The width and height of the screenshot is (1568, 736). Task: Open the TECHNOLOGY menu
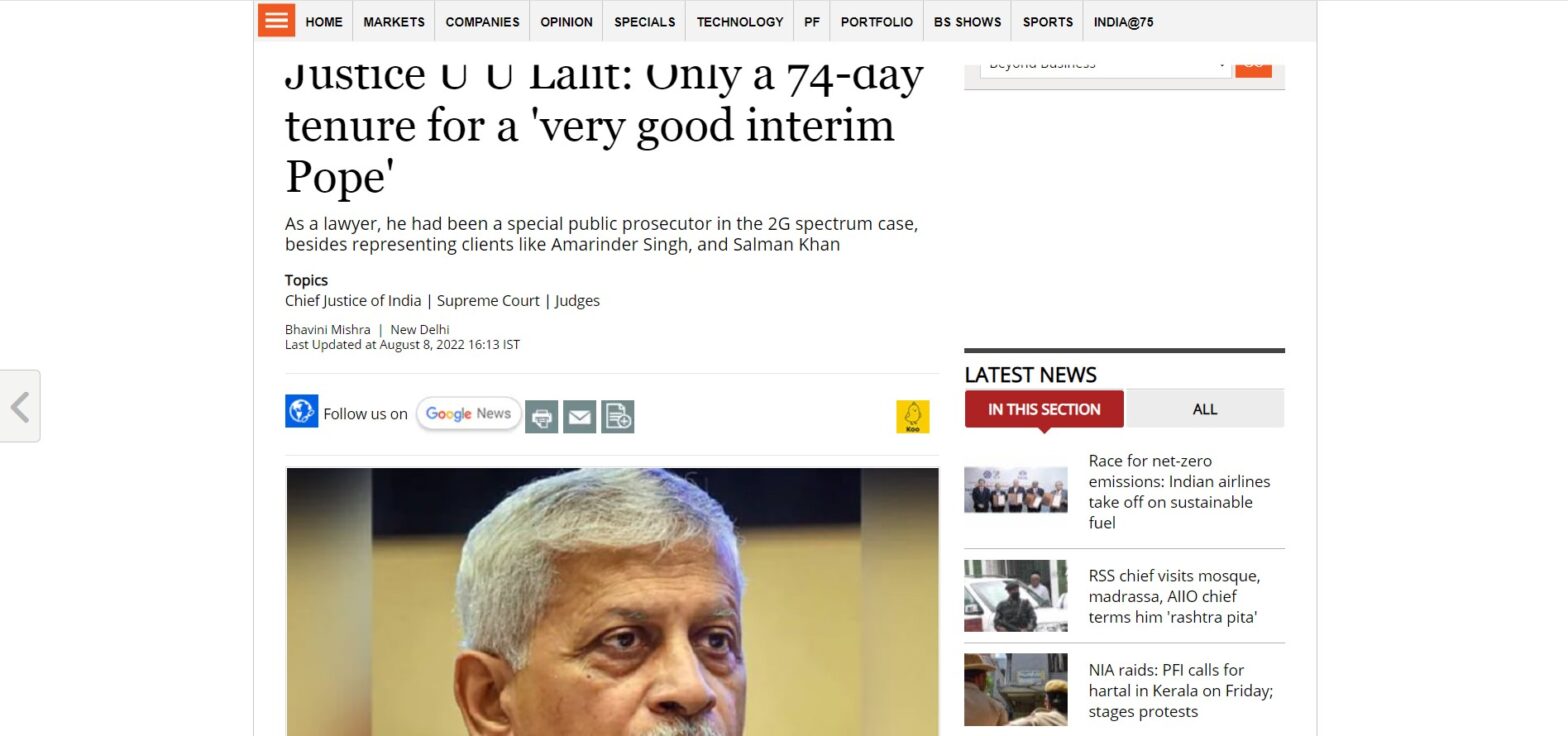739,21
